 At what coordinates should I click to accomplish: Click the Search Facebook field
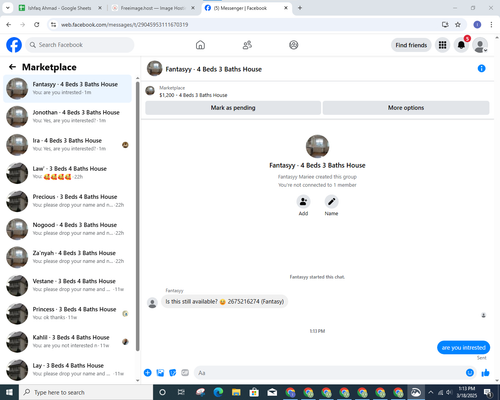pos(80,45)
